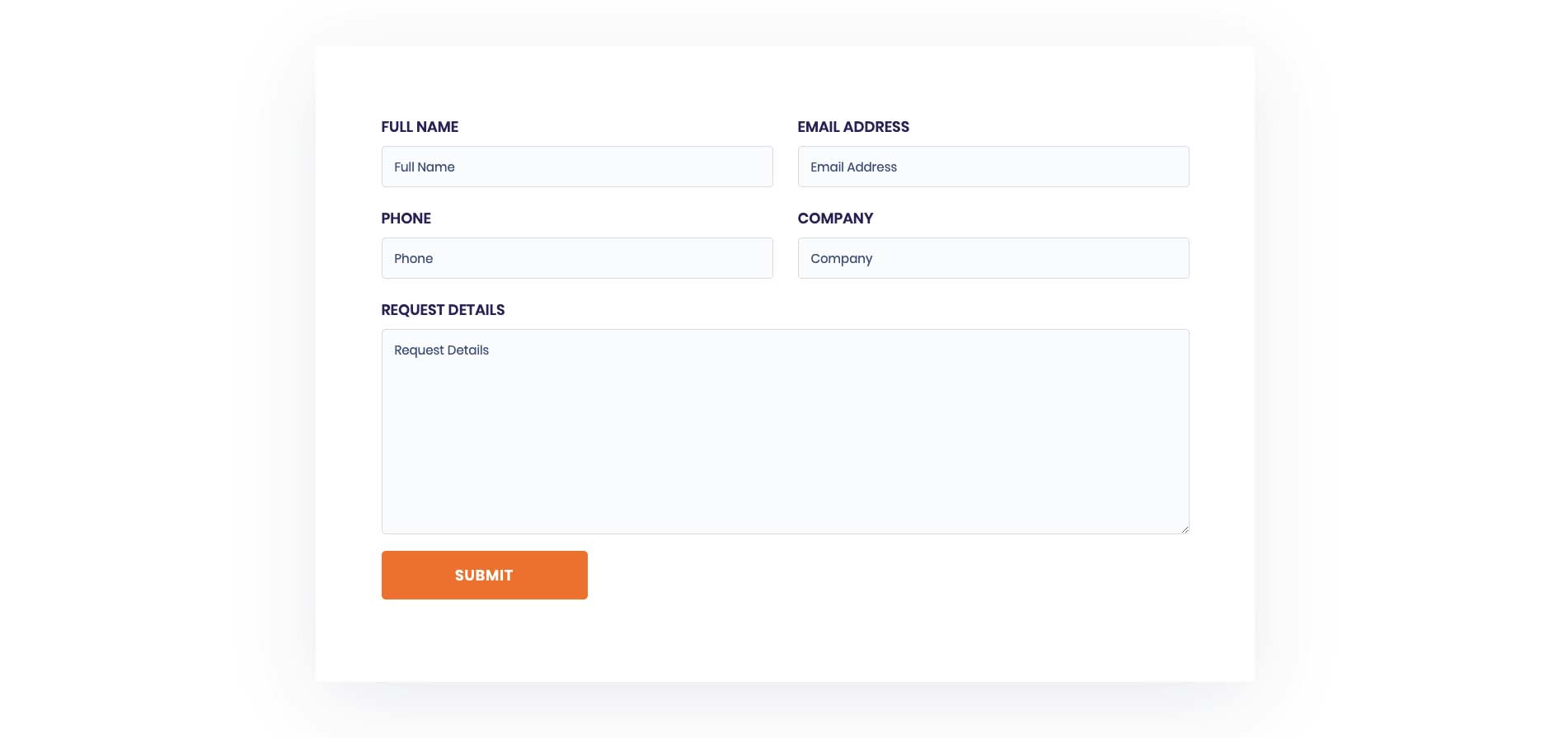1568x738 pixels.
Task: Click the COMPANY label
Action: 835,219
